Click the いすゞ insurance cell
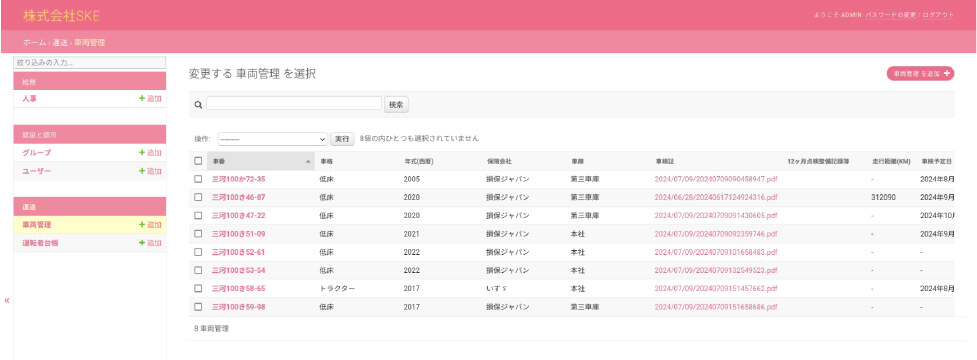 coord(497,288)
